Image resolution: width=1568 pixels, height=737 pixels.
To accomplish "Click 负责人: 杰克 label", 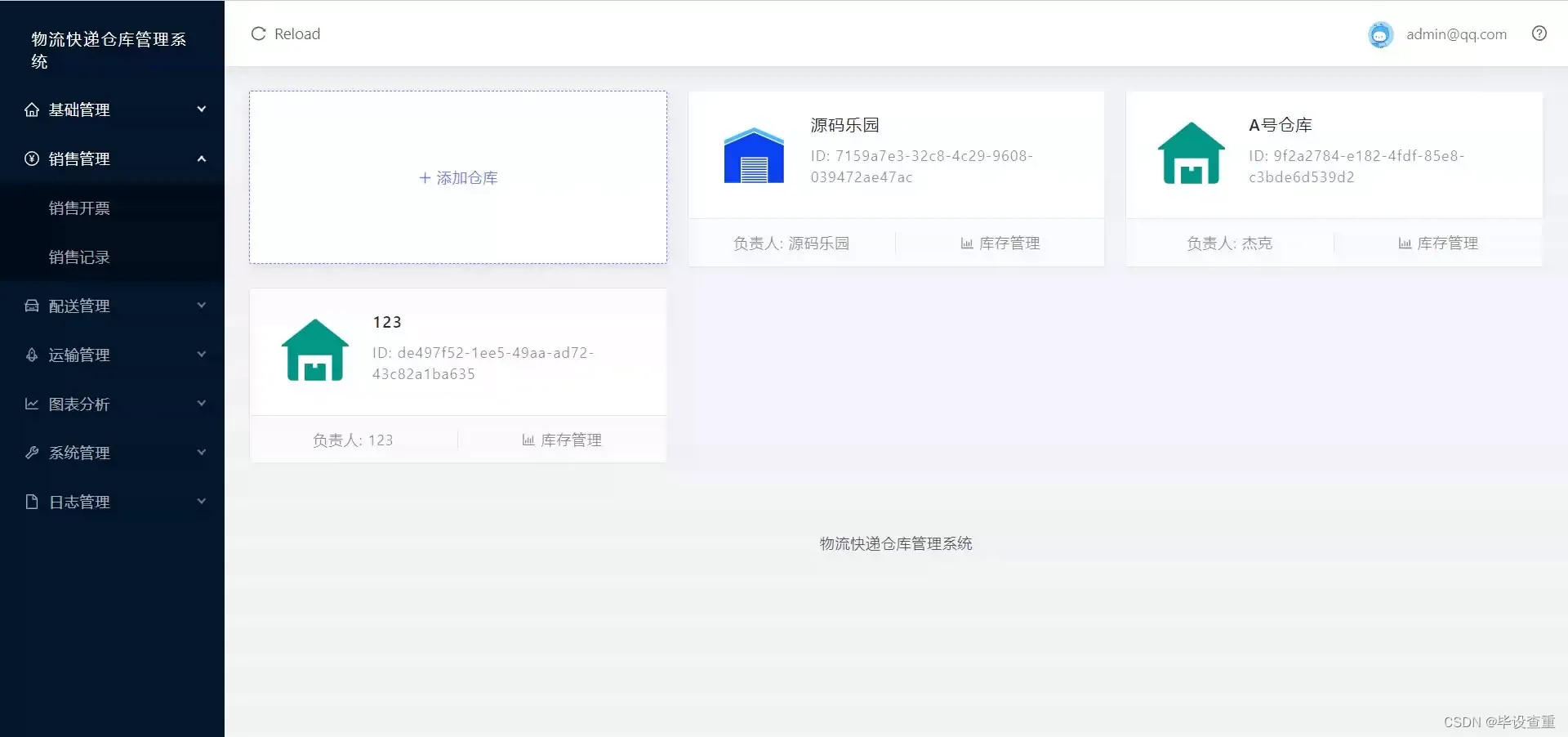I will pos(1229,243).
